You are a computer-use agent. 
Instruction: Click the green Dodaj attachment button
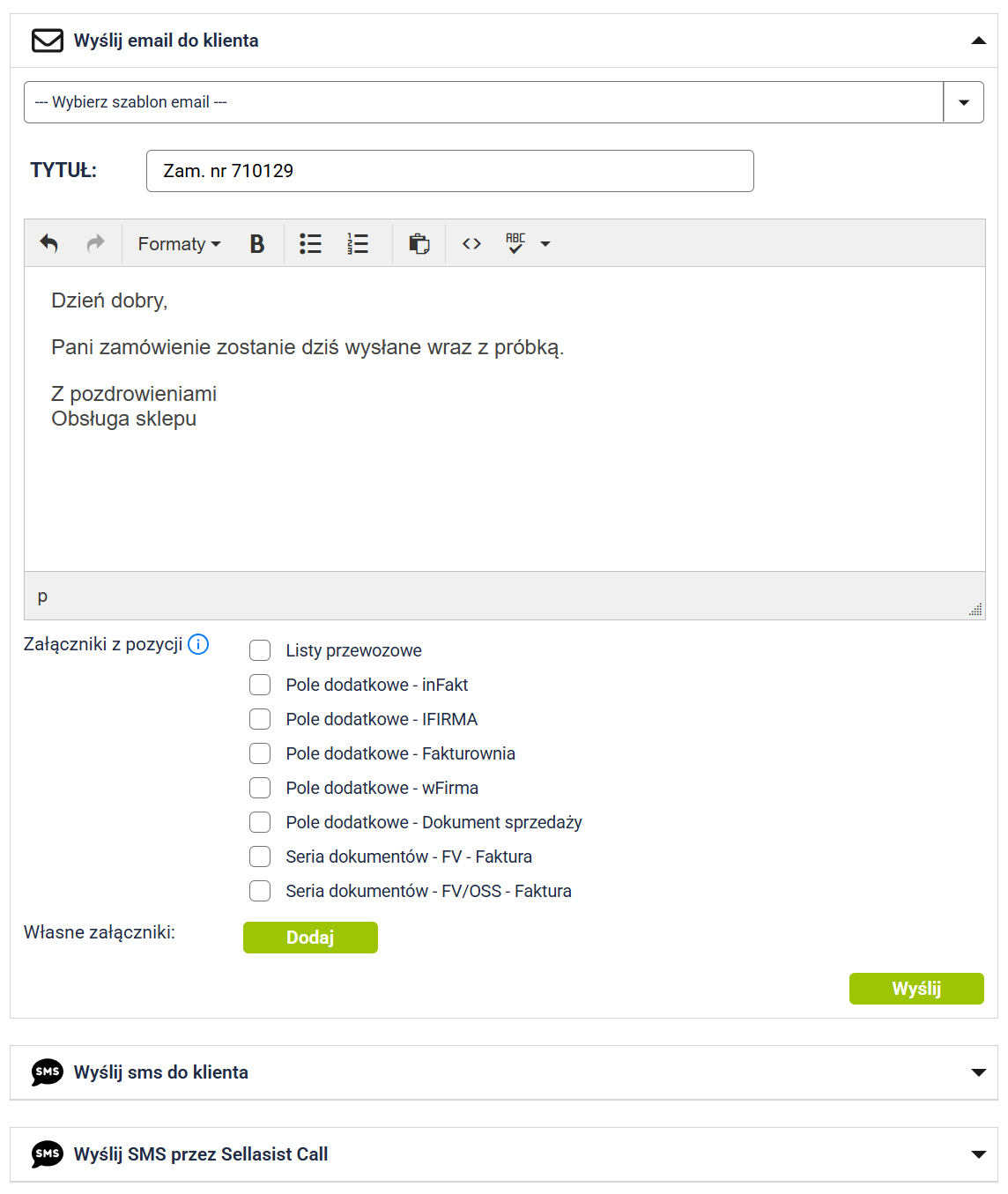tap(310, 938)
